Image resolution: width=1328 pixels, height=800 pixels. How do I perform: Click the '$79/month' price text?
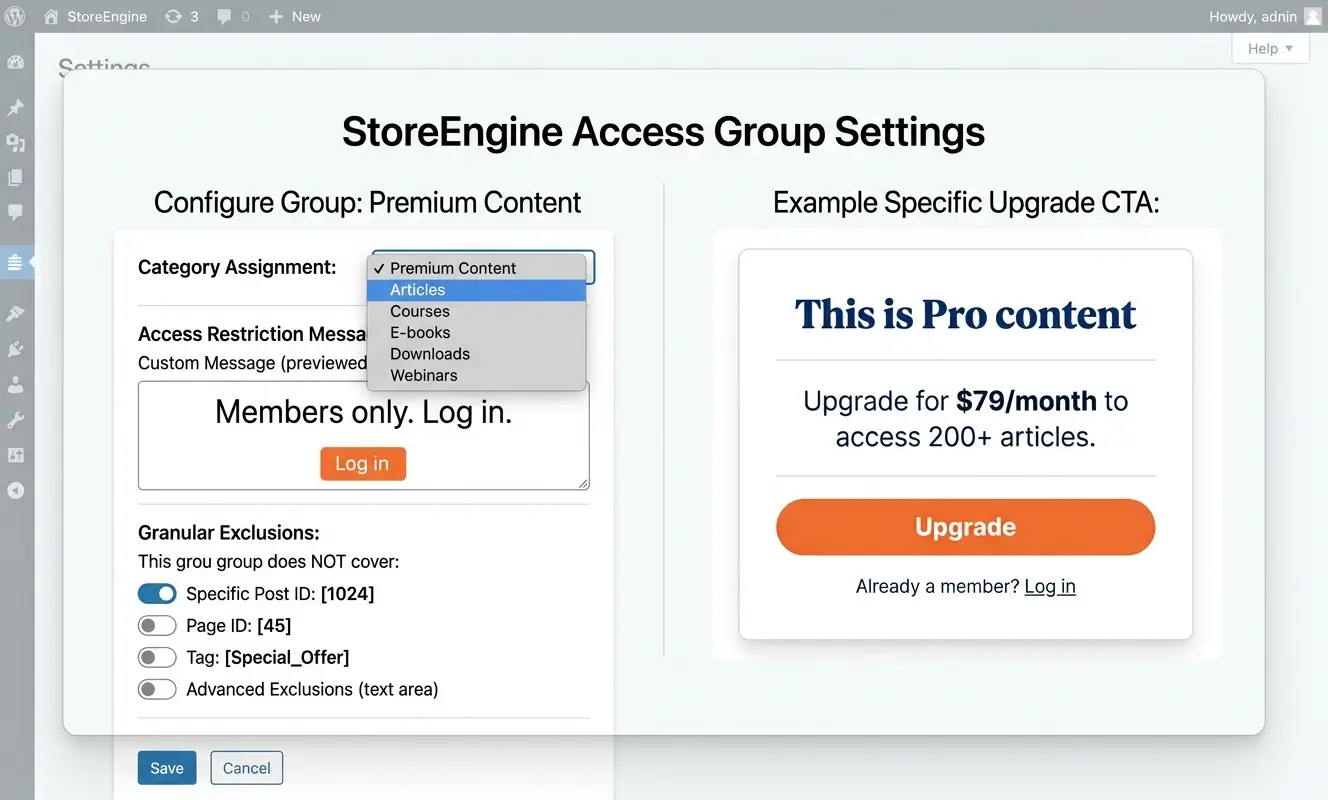coord(1026,401)
